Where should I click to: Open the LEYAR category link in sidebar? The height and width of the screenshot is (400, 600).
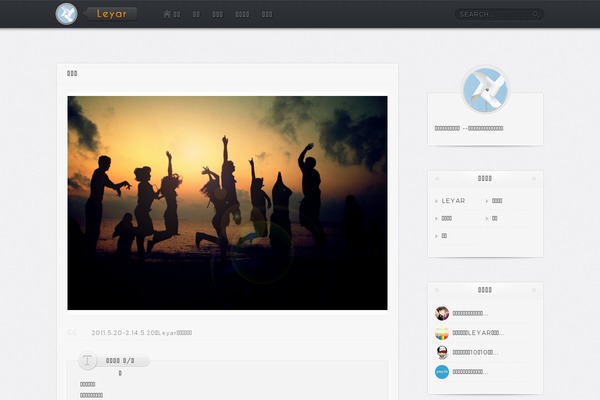point(453,201)
